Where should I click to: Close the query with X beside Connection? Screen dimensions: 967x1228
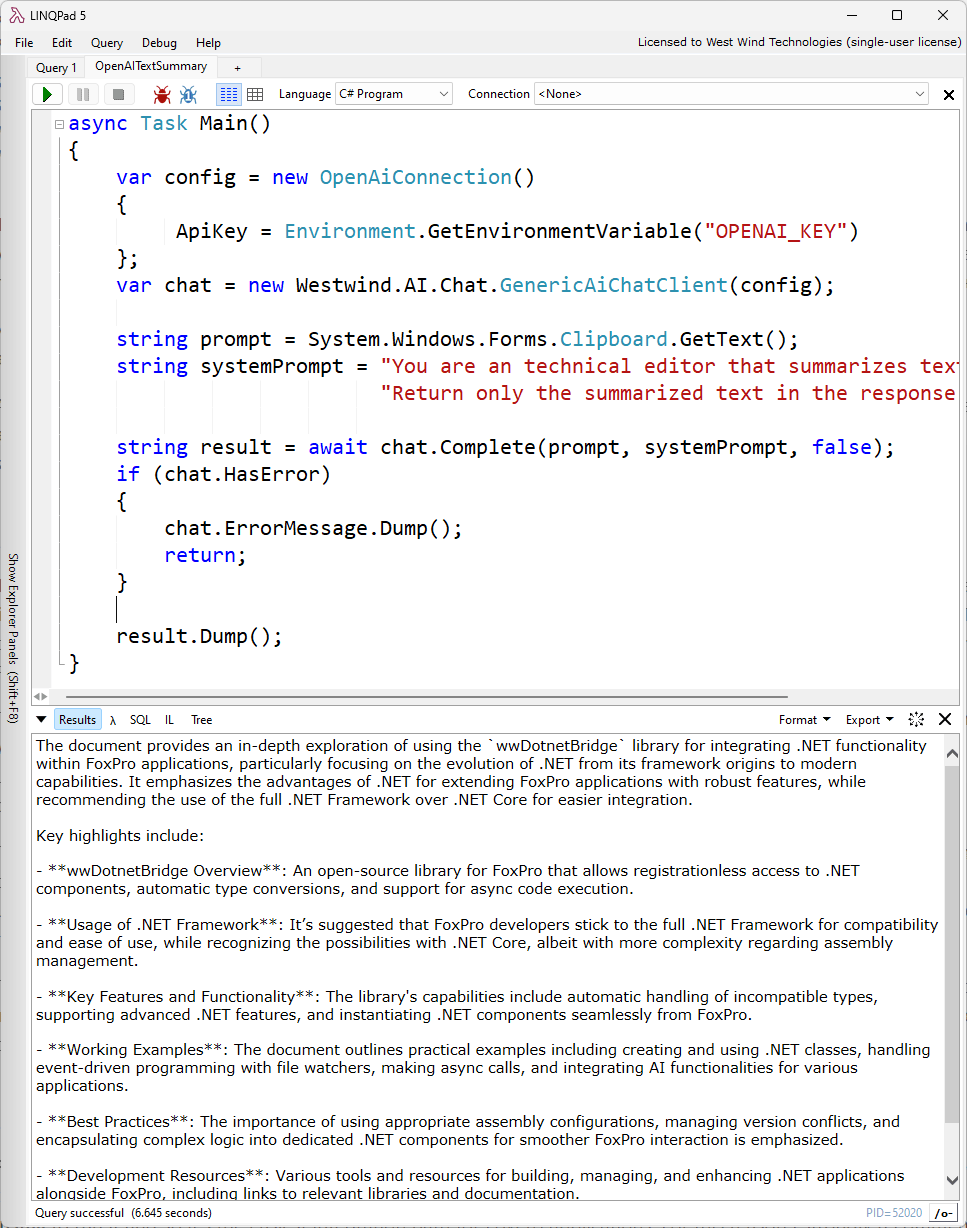coord(949,95)
